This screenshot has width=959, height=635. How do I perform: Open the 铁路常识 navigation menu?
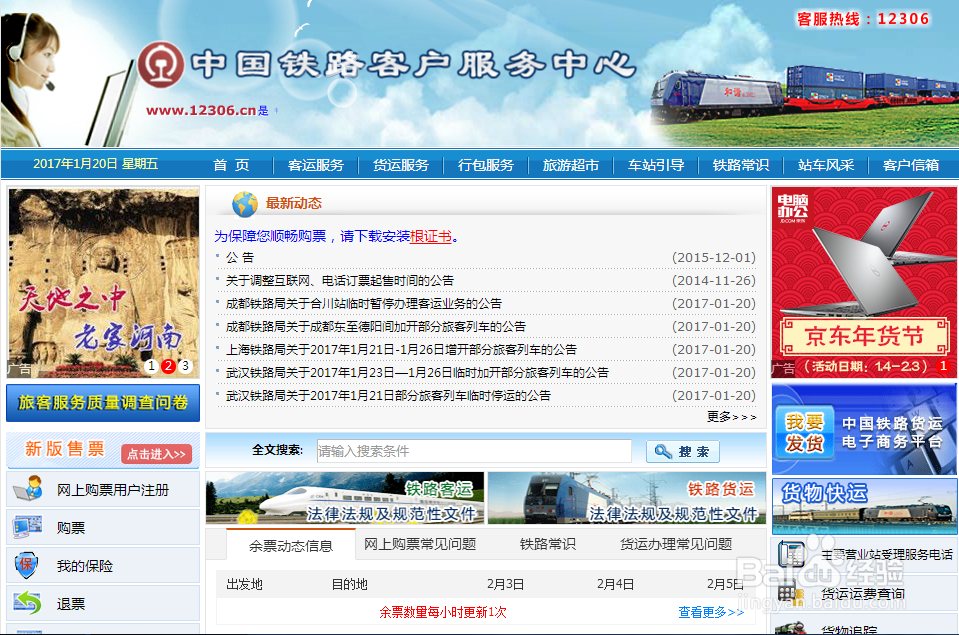click(x=741, y=165)
